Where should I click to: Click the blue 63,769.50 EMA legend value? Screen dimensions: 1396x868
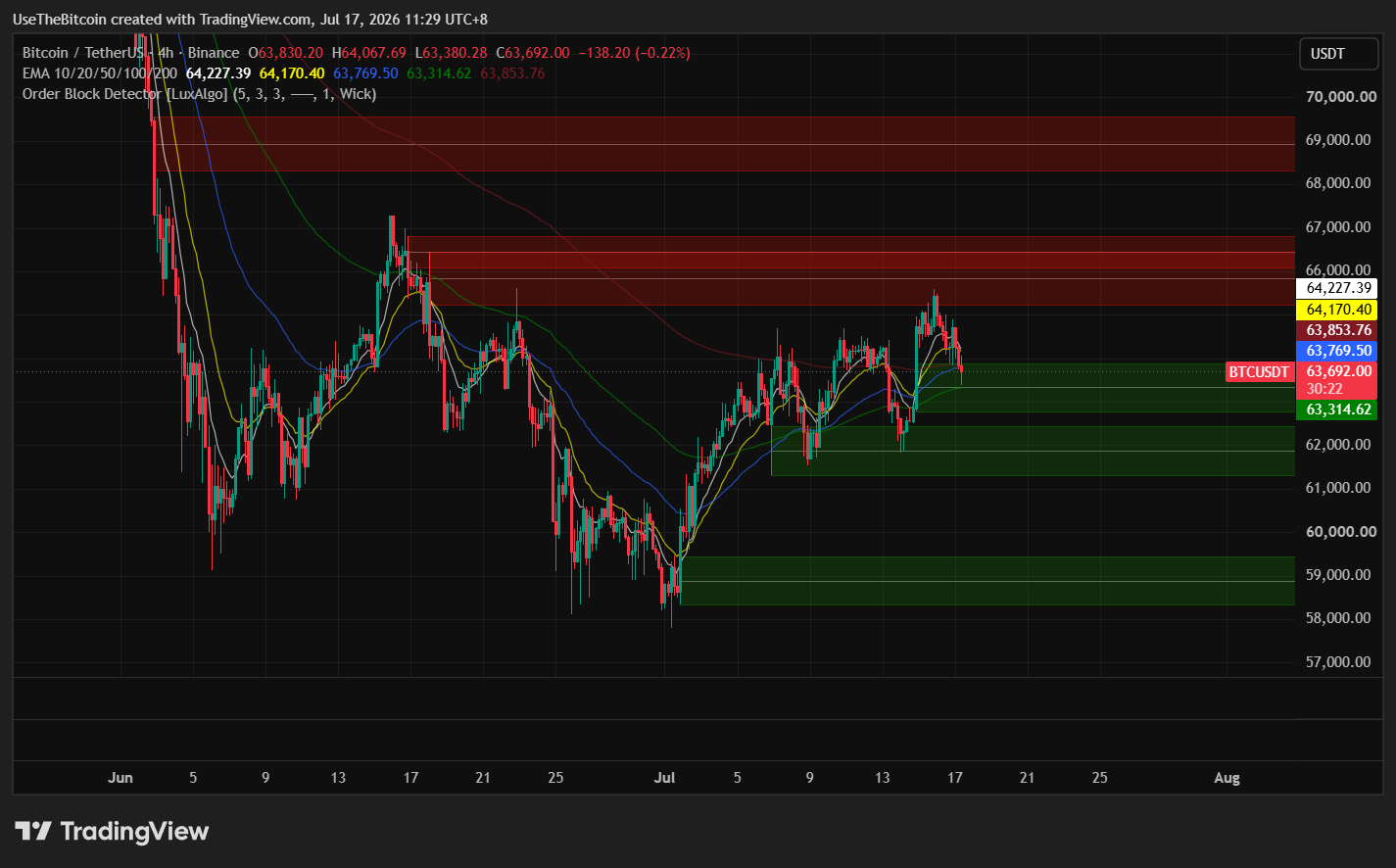tap(365, 73)
